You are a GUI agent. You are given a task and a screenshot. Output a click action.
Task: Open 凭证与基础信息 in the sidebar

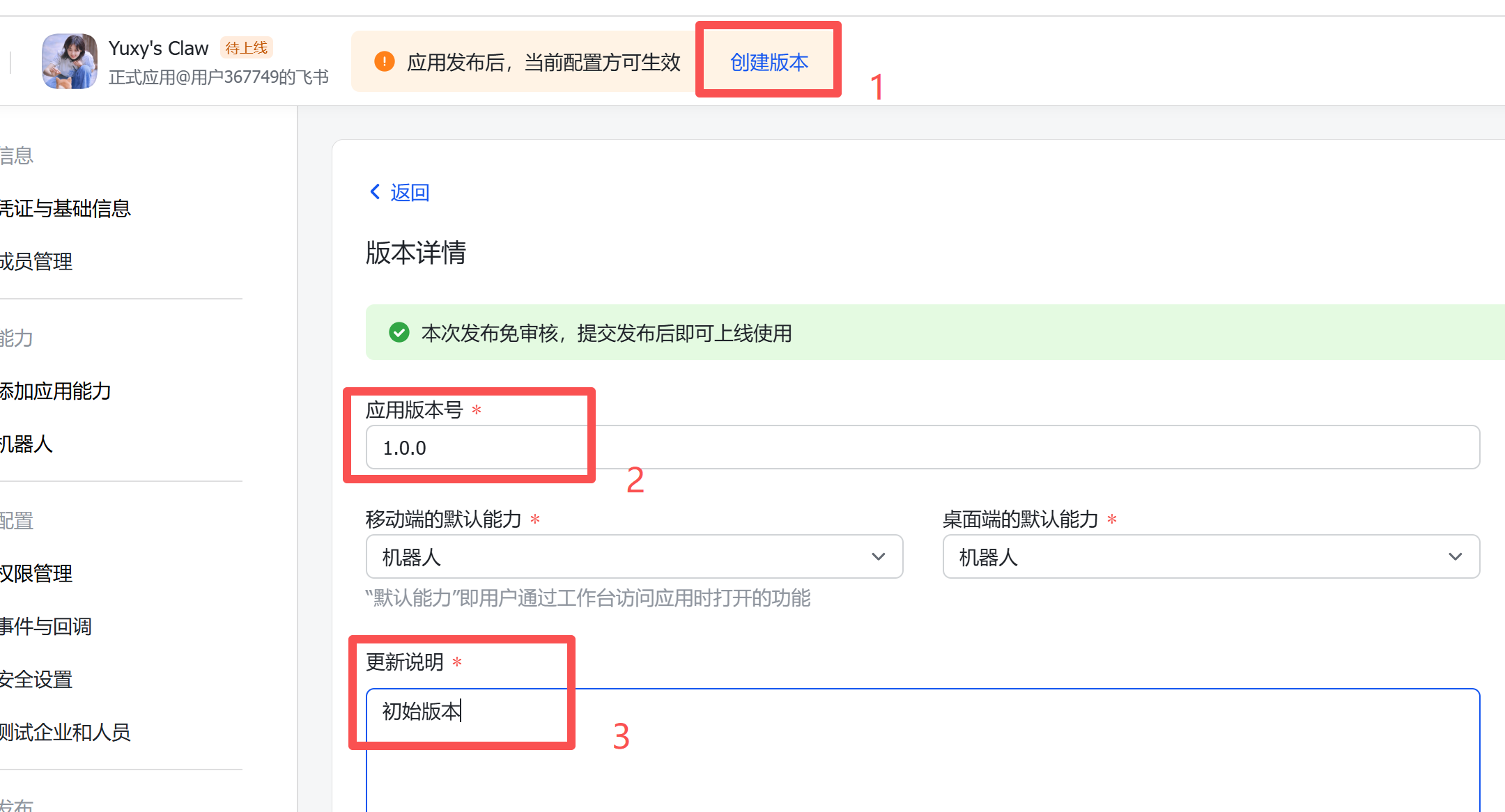pos(65,208)
